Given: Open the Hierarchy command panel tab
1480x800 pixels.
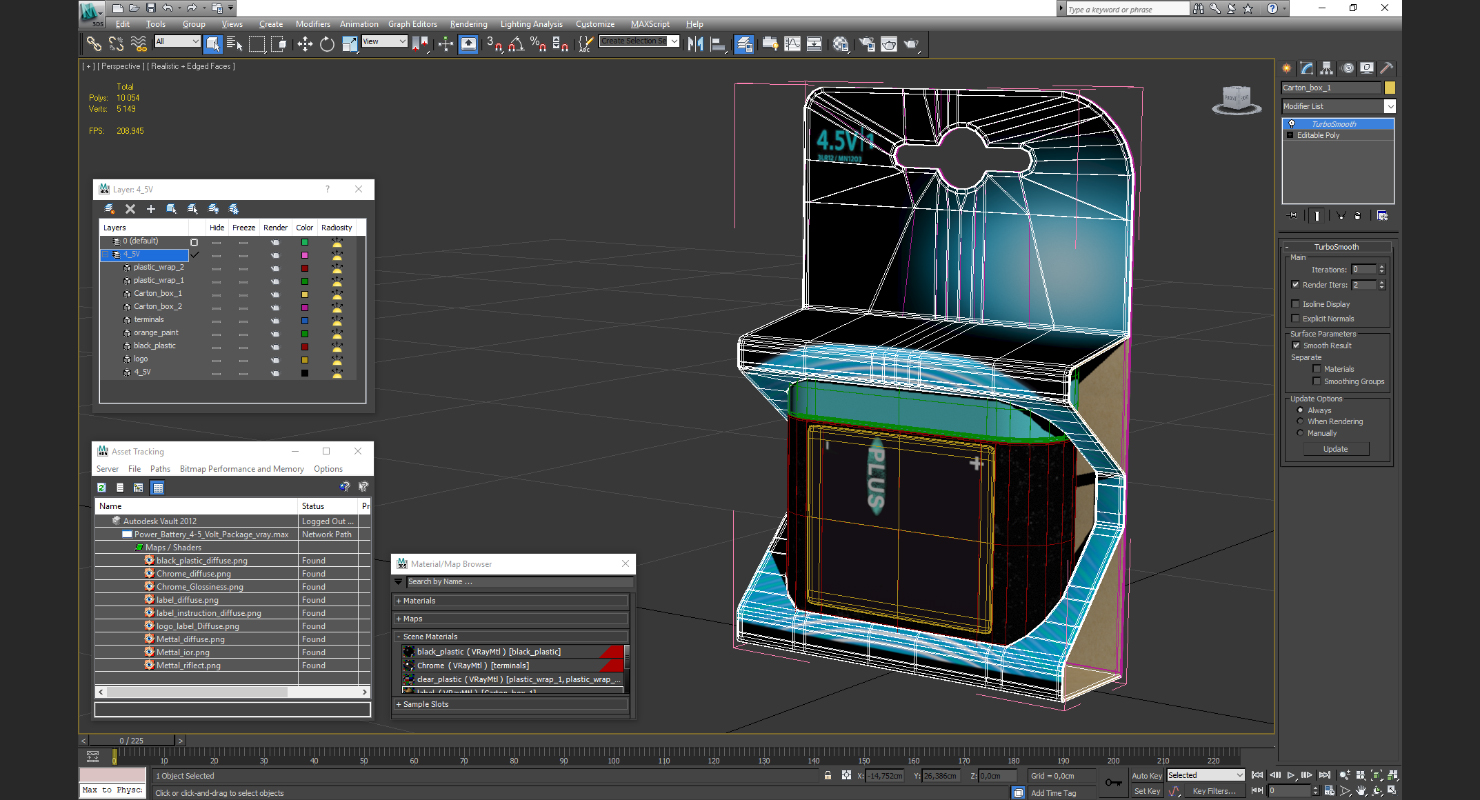Looking at the screenshot, I should pyautogui.click(x=1327, y=68).
